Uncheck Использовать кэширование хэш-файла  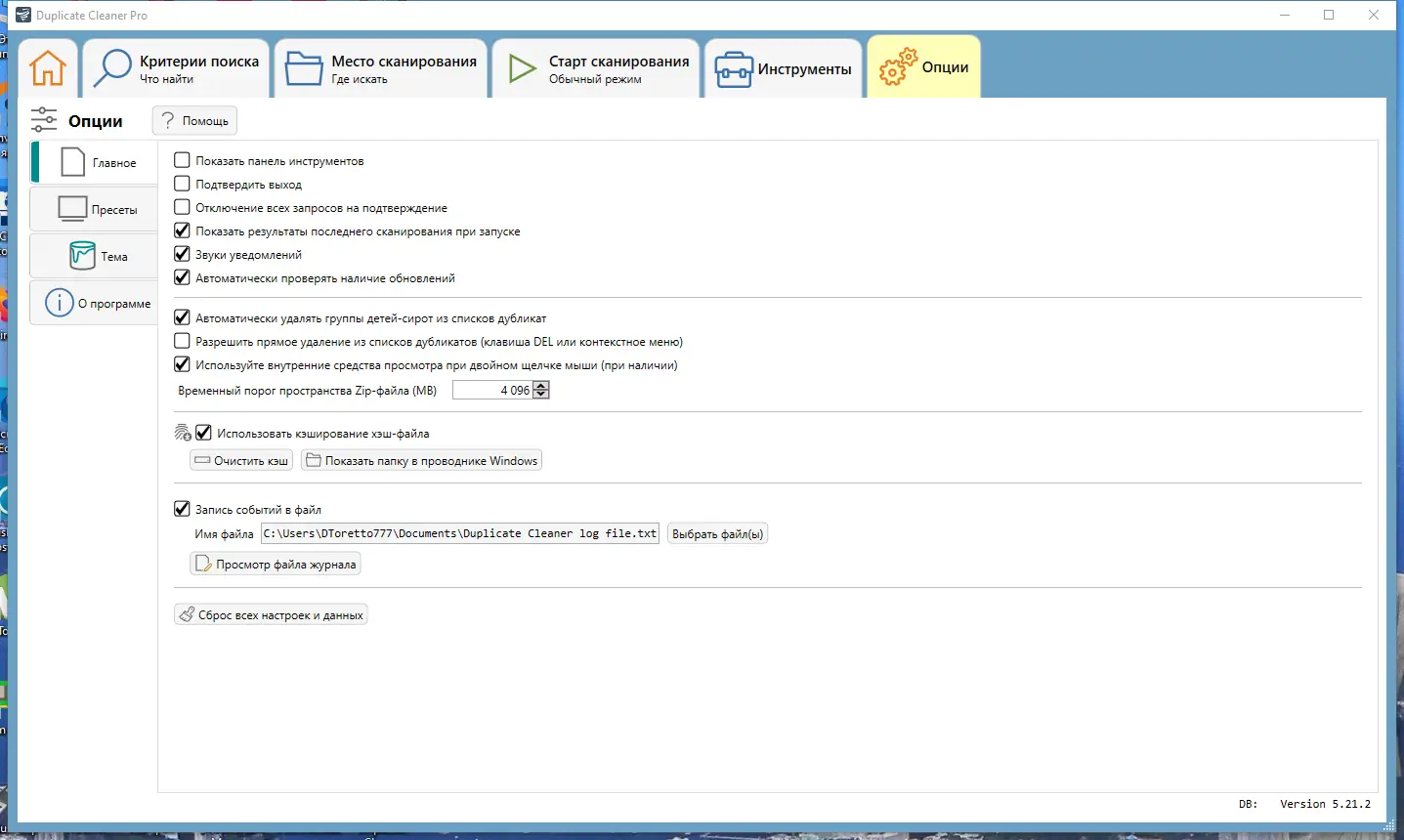[x=203, y=433]
